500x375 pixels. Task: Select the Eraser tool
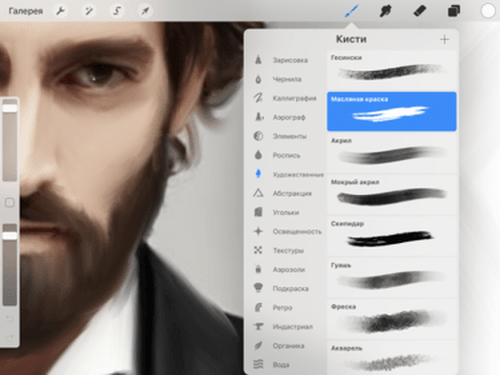click(420, 11)
